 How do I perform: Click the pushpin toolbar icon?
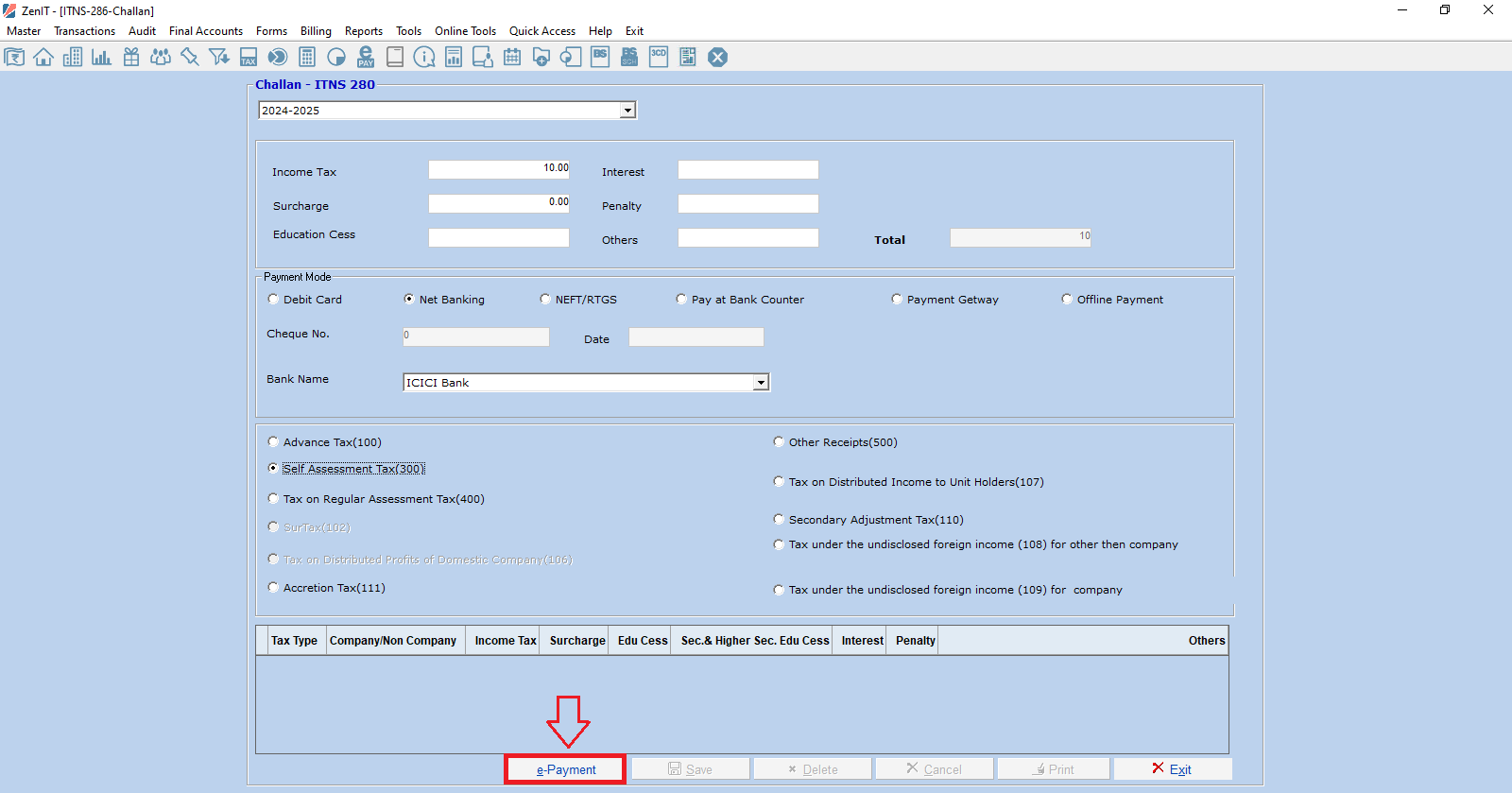pos(190,57)
